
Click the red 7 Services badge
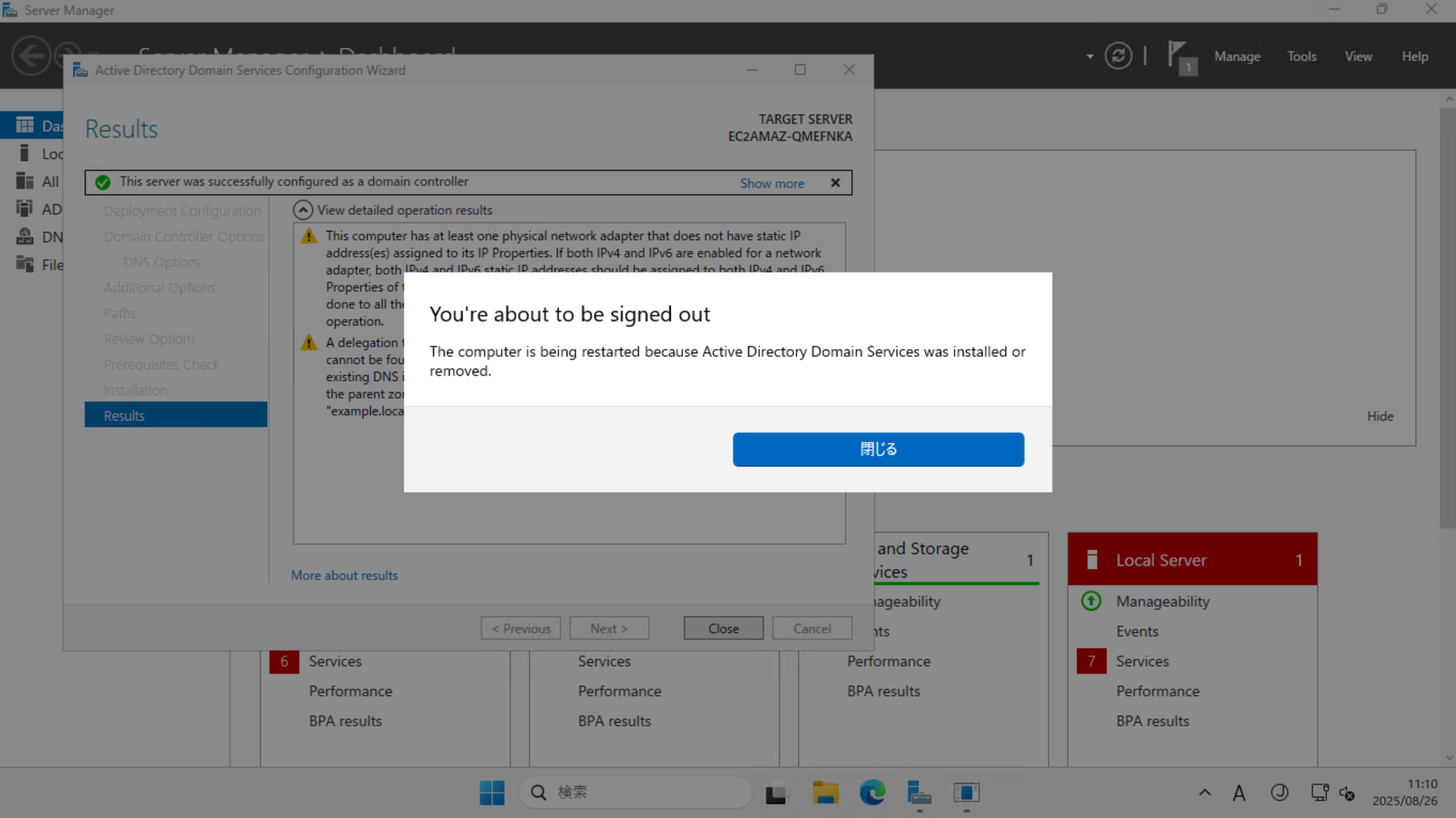[x=1091, y=661]
